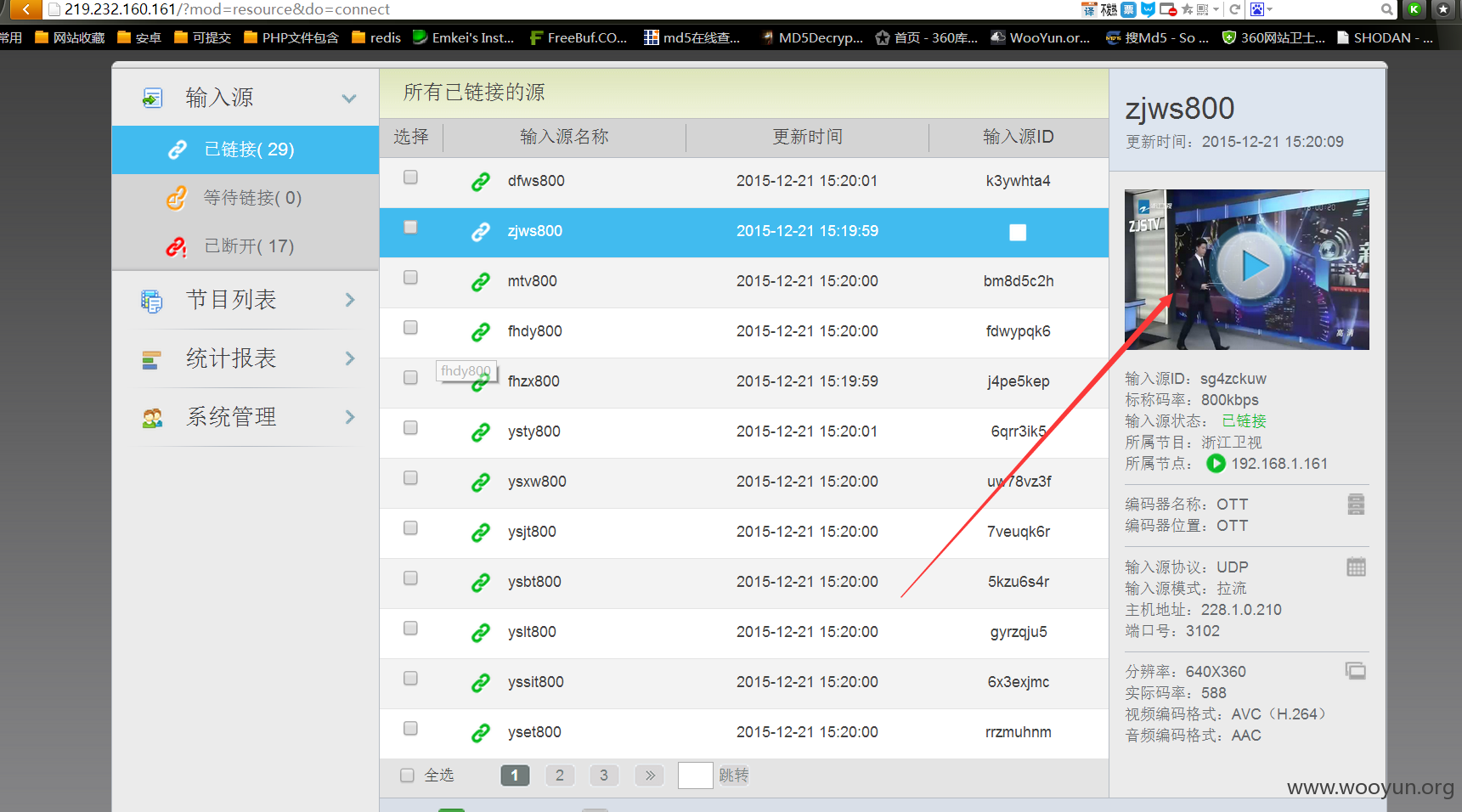
Task: Click the green link icon for mtv800
Action: (x=481, y=282)
